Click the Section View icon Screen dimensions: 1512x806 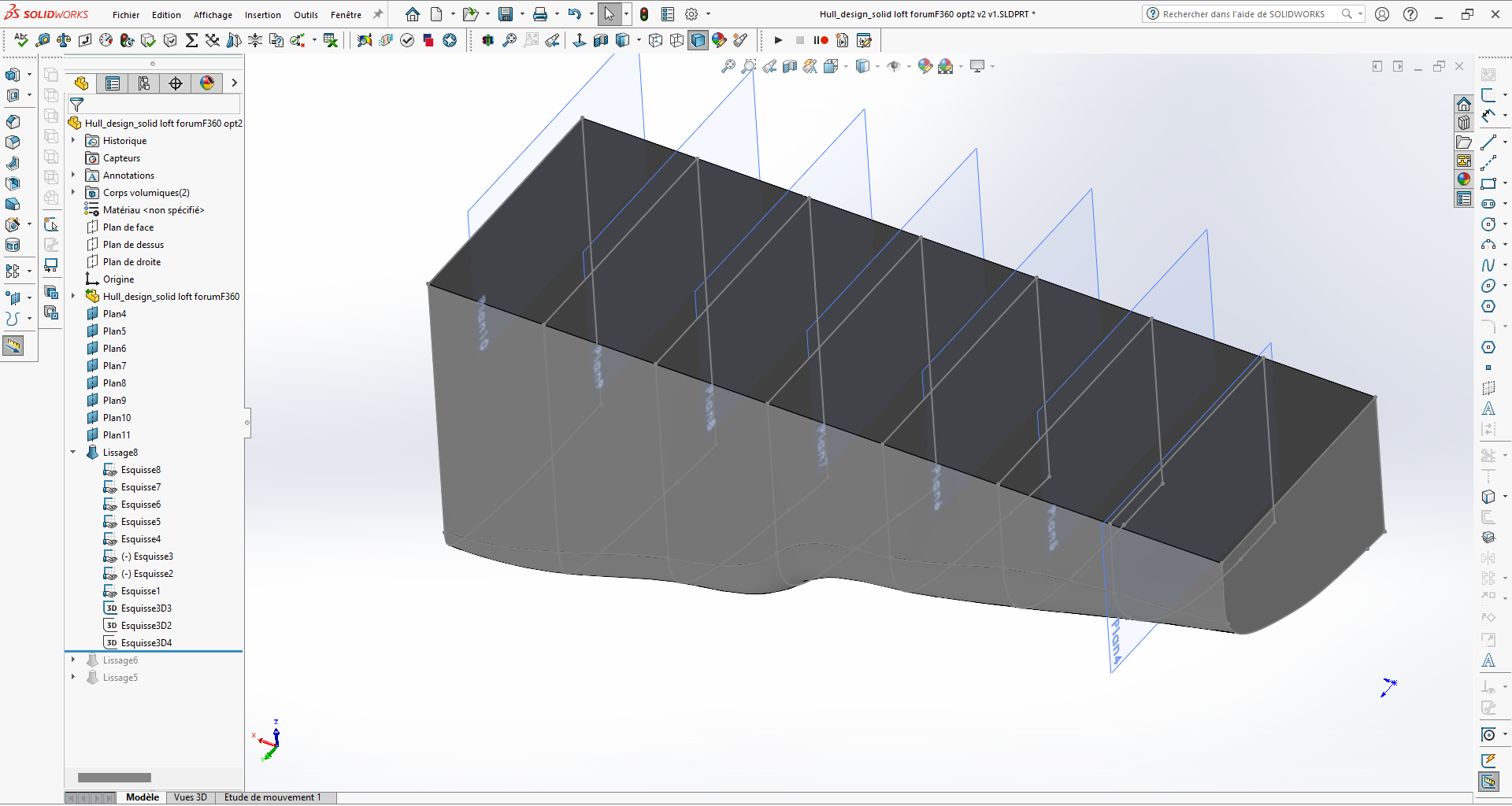790,67
